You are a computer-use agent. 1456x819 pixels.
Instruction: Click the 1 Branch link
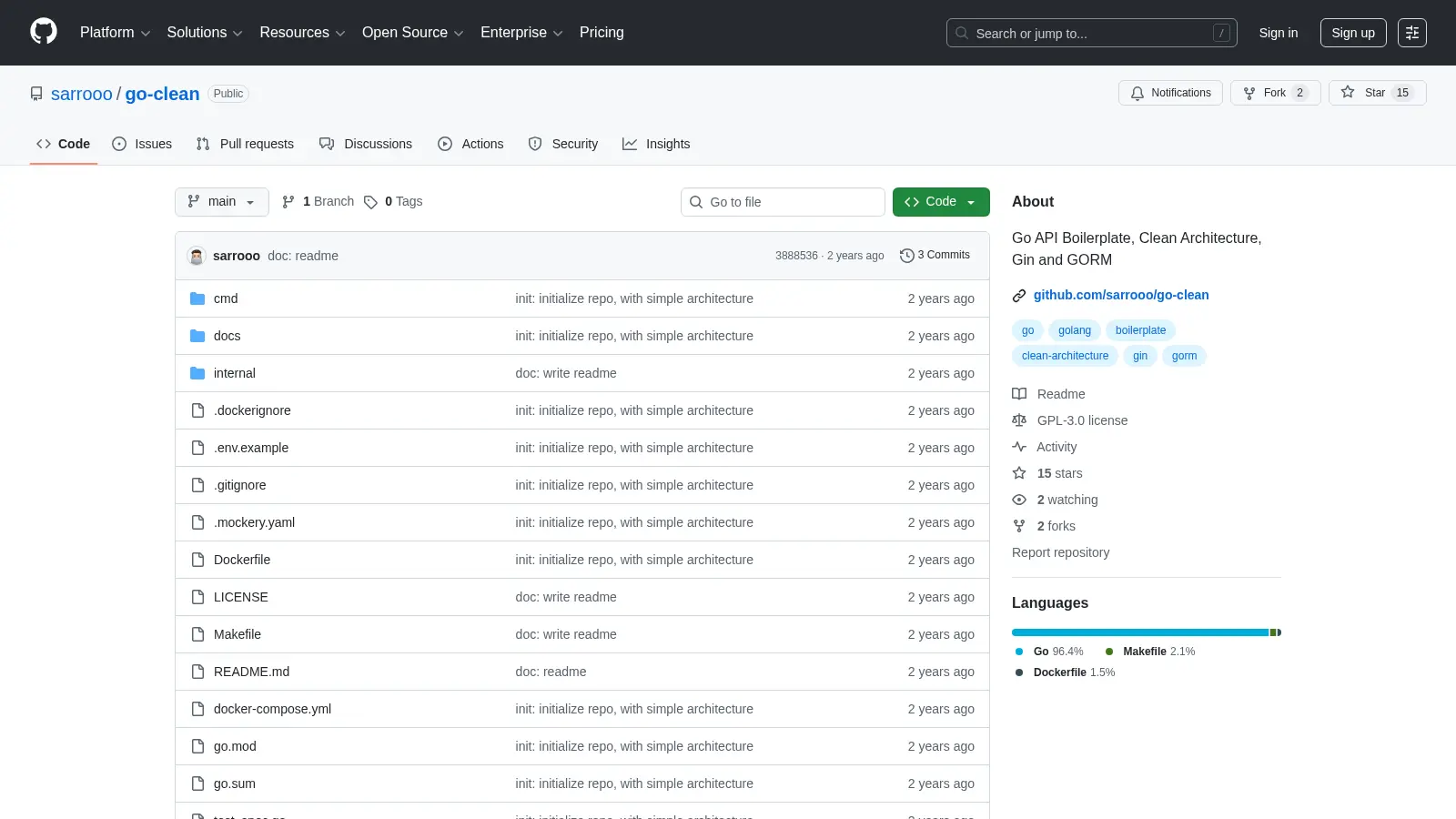point(318,202)
